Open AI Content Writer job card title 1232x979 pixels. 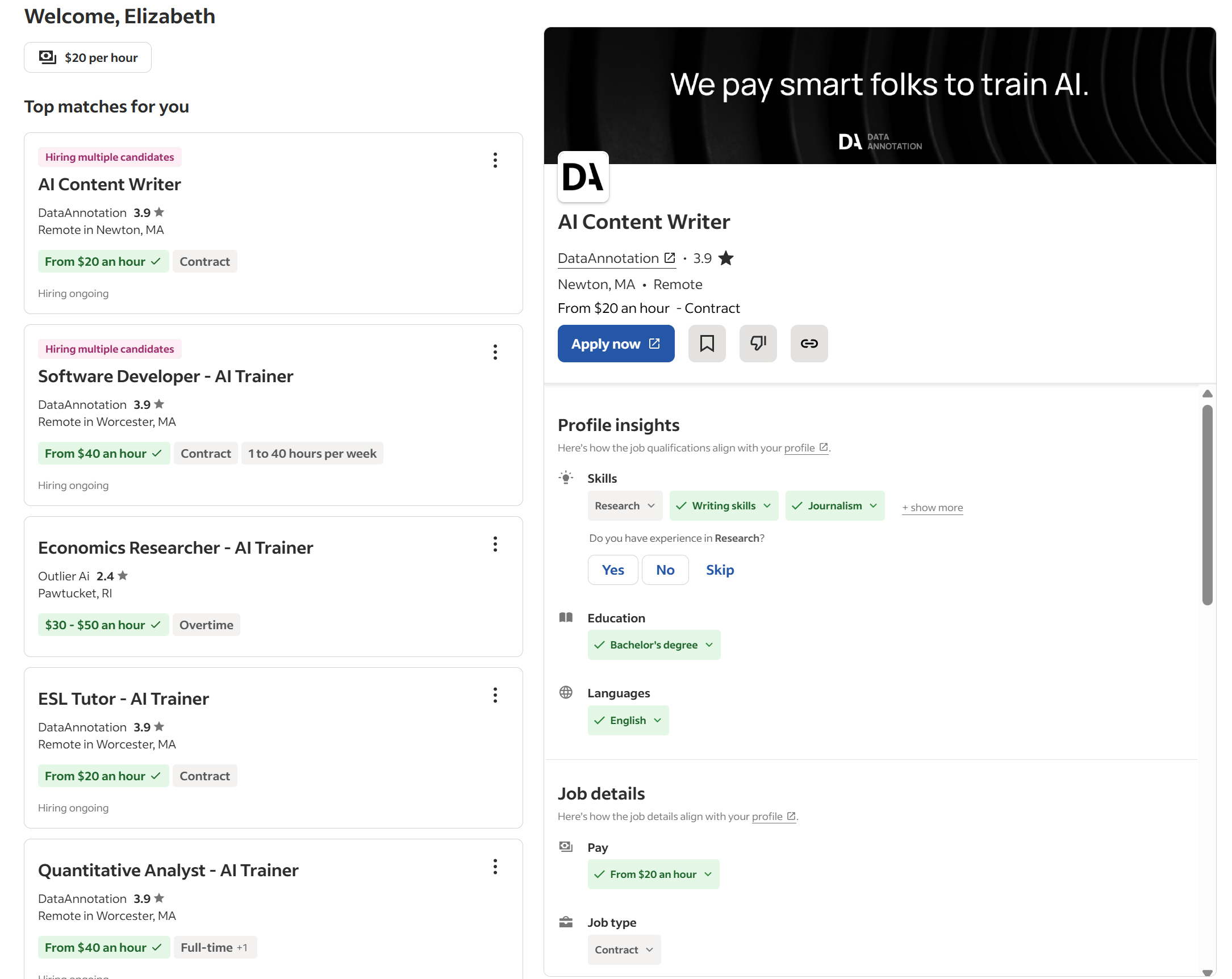click(109, 184)
